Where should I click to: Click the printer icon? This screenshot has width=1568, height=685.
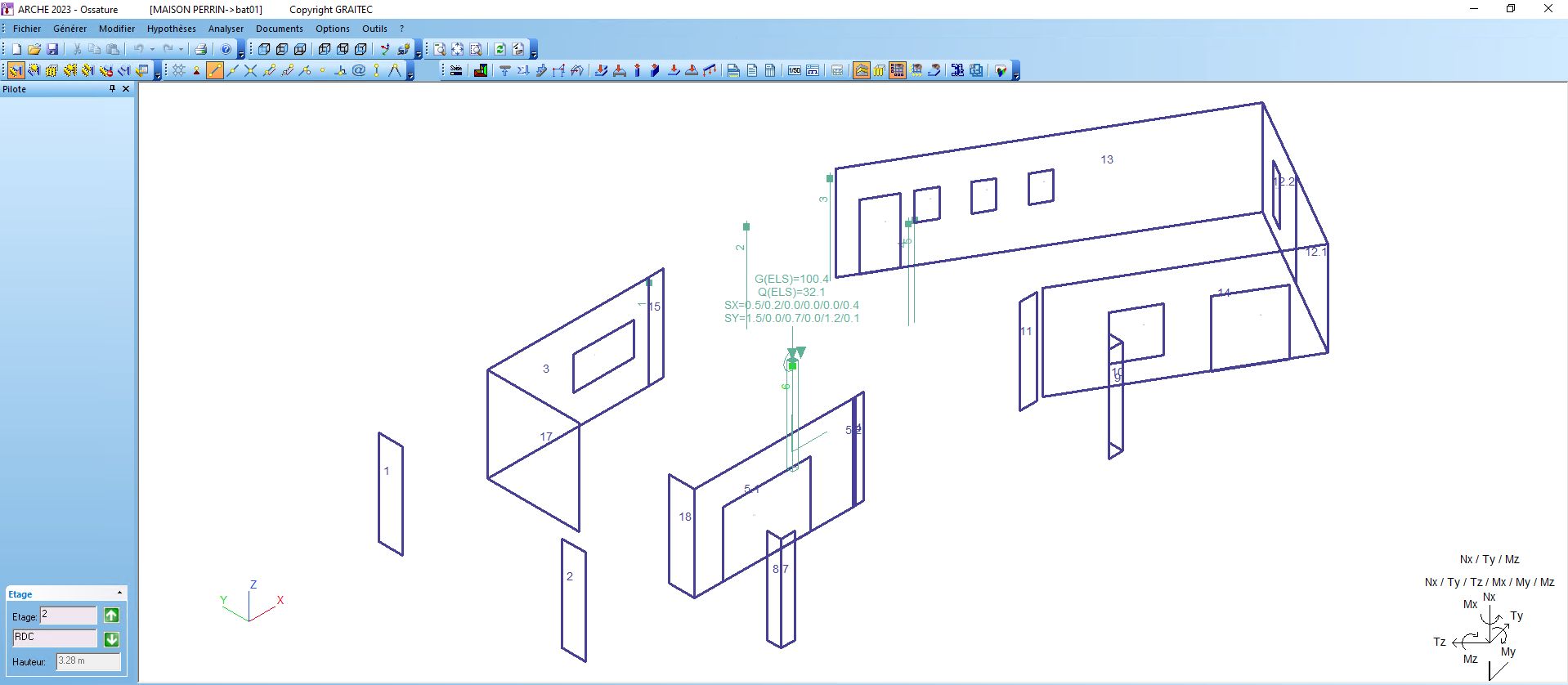(200, 49)
